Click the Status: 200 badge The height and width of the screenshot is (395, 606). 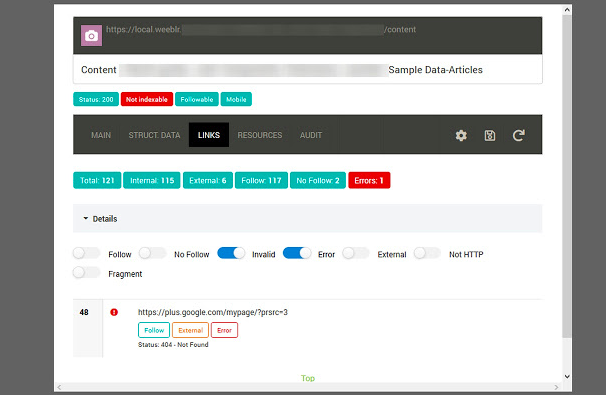coord(96,99)
